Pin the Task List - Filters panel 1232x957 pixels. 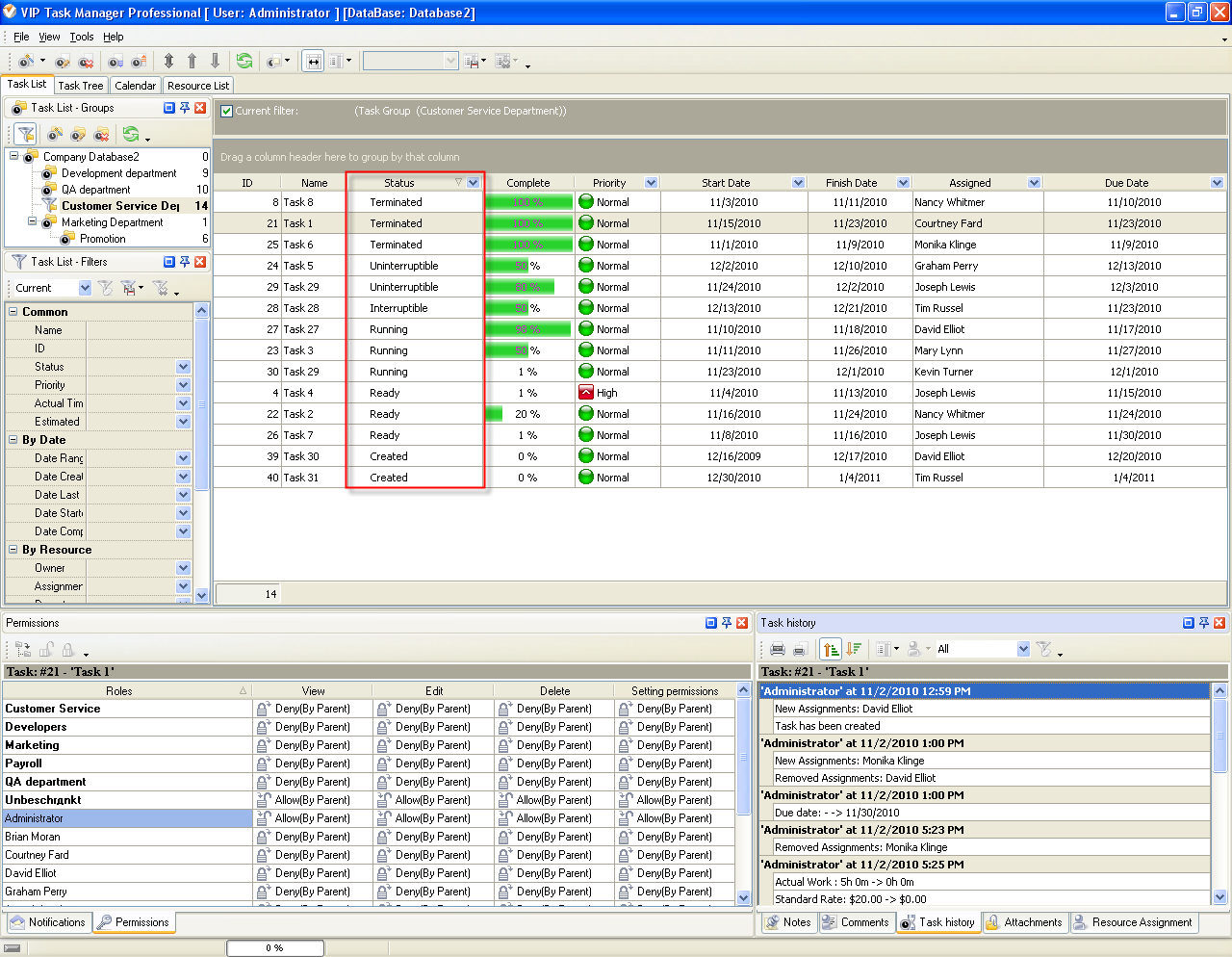185,262
